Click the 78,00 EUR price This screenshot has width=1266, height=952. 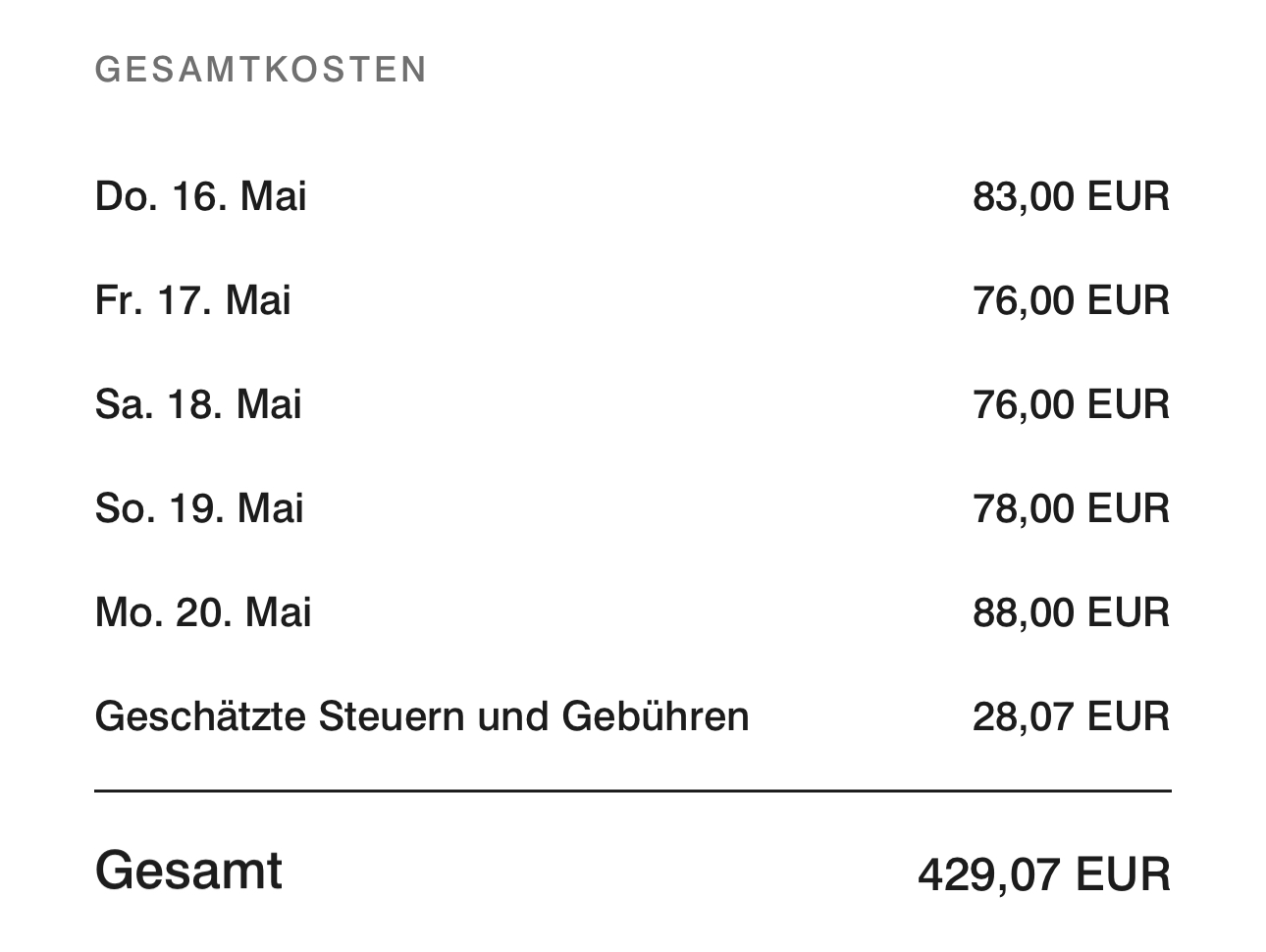pyautogui.click(x=1071, y=508)
